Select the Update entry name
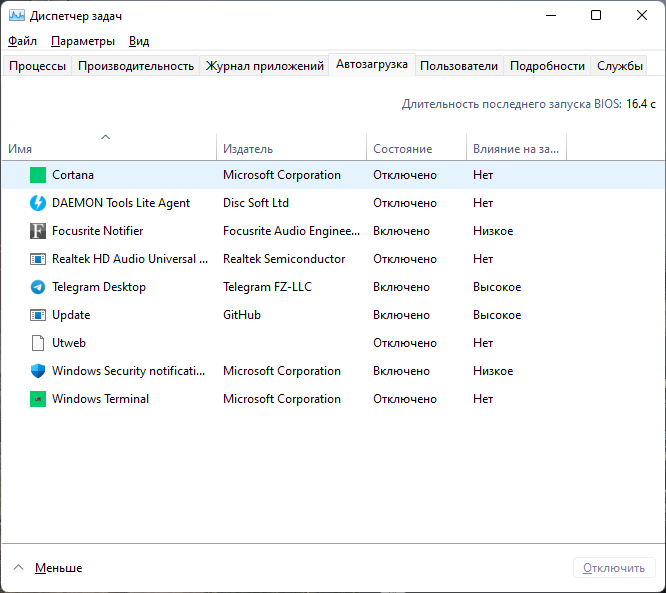 [x=71, y=315]
